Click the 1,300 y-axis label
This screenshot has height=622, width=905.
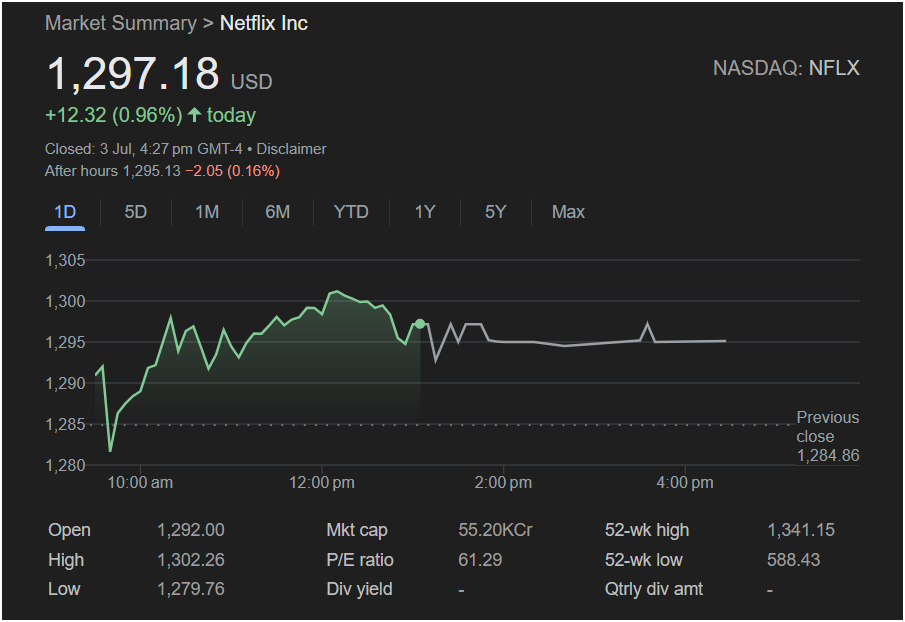point(65,301)
